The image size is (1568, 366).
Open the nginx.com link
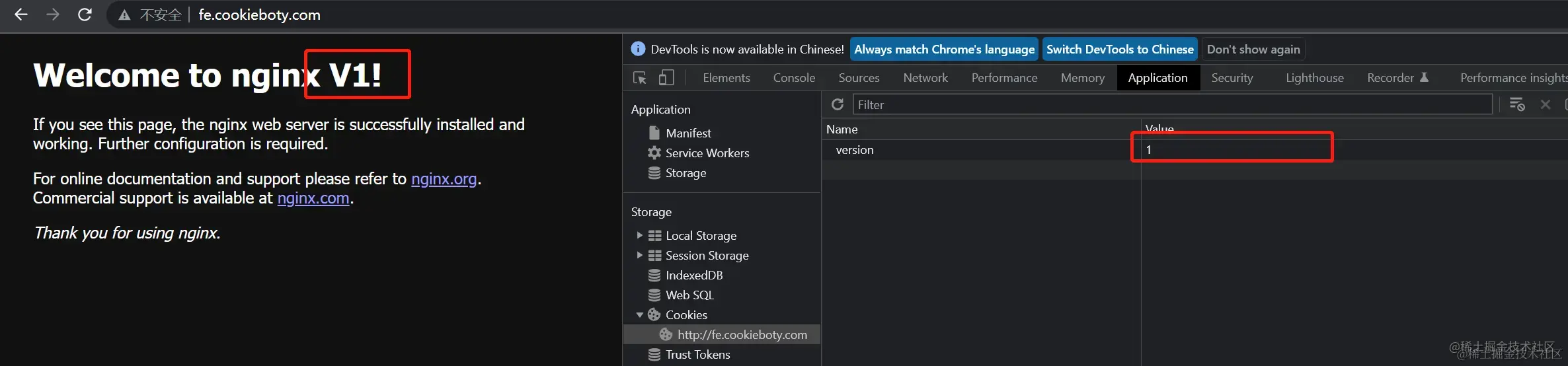313,198
